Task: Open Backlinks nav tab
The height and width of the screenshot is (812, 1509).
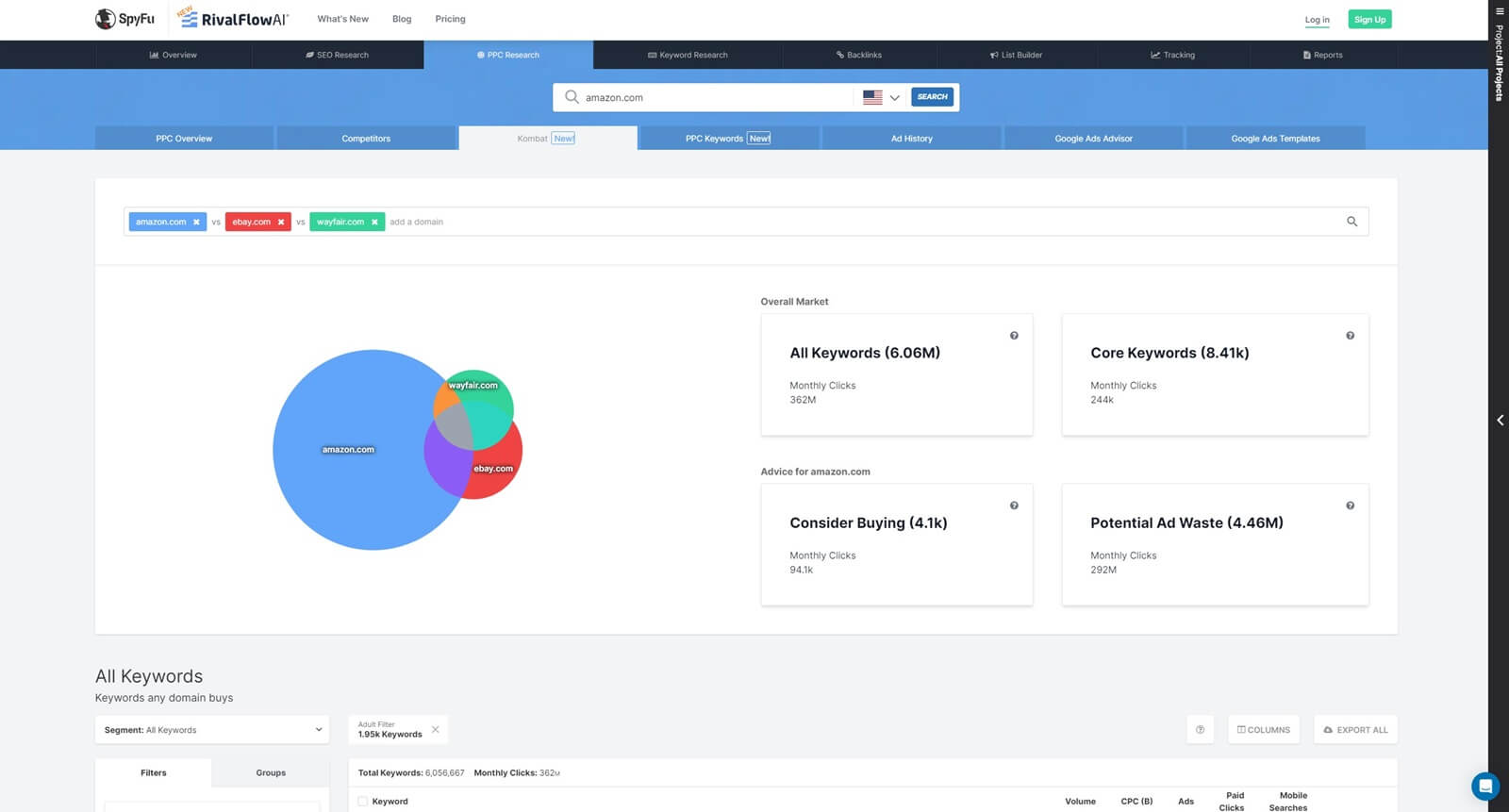Action: [858, 55]
